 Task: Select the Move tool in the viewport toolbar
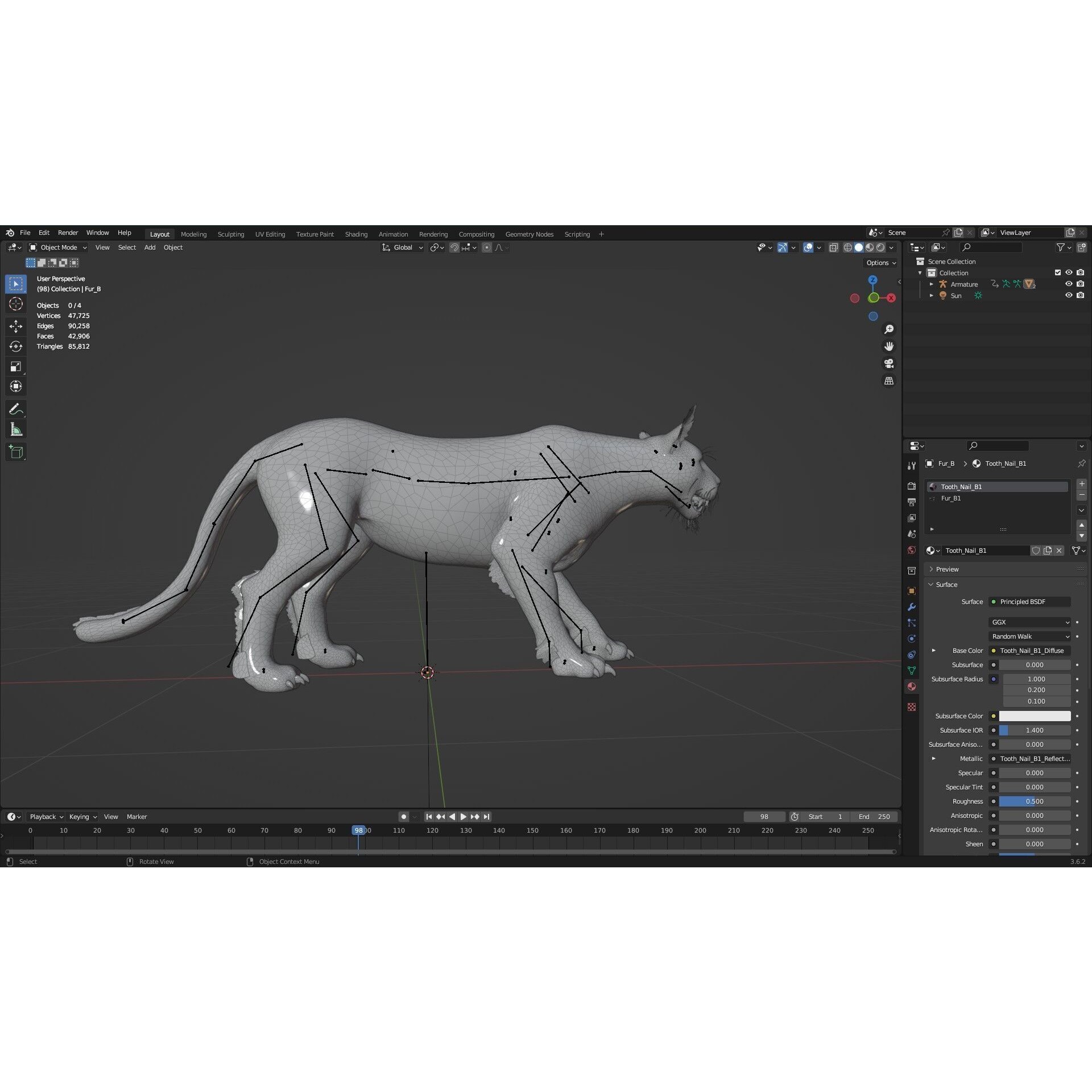[16, 326]
